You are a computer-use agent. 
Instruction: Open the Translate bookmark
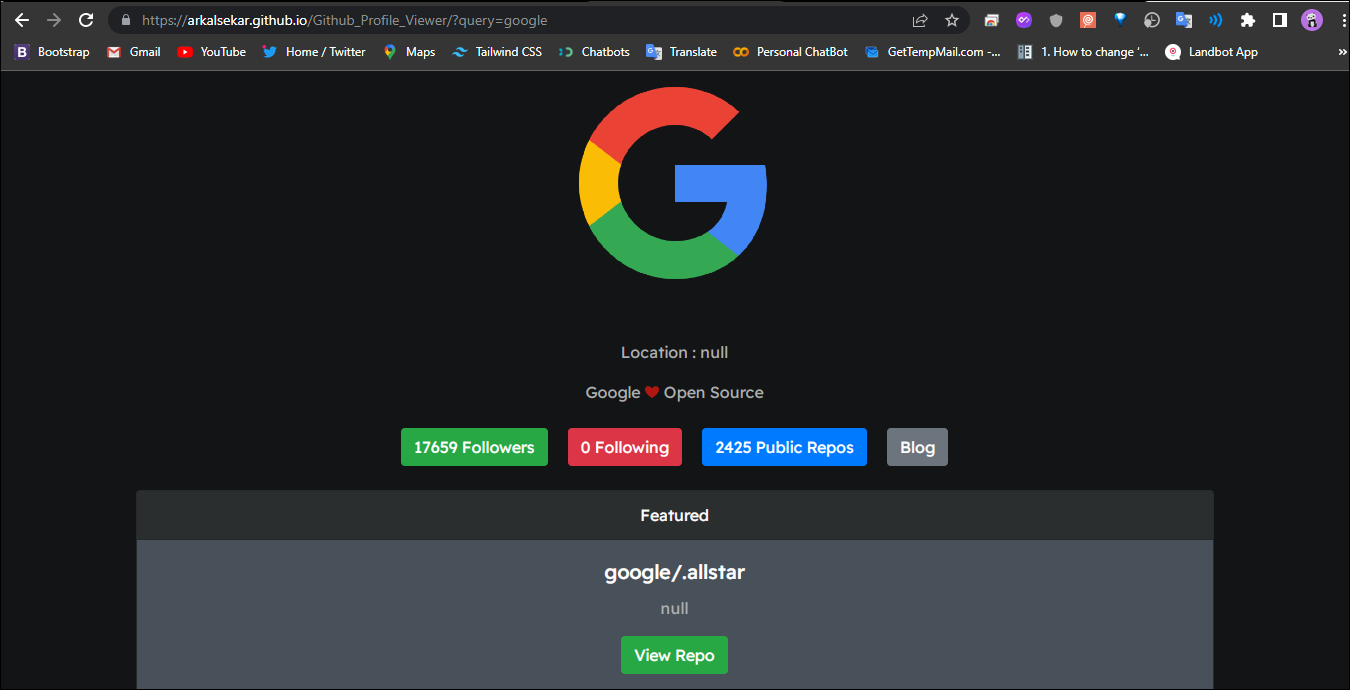681,52
